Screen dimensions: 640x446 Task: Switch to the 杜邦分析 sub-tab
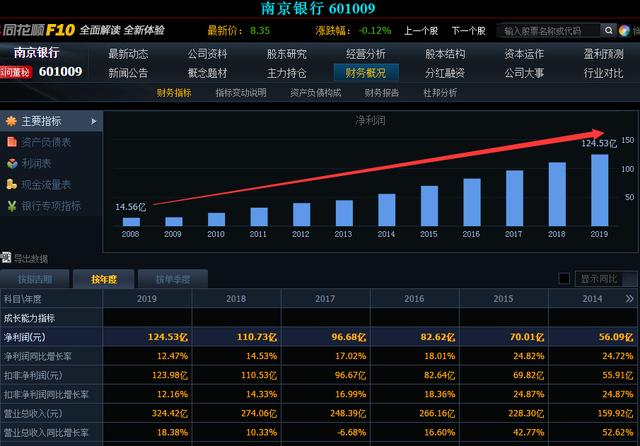pos(440,93)
